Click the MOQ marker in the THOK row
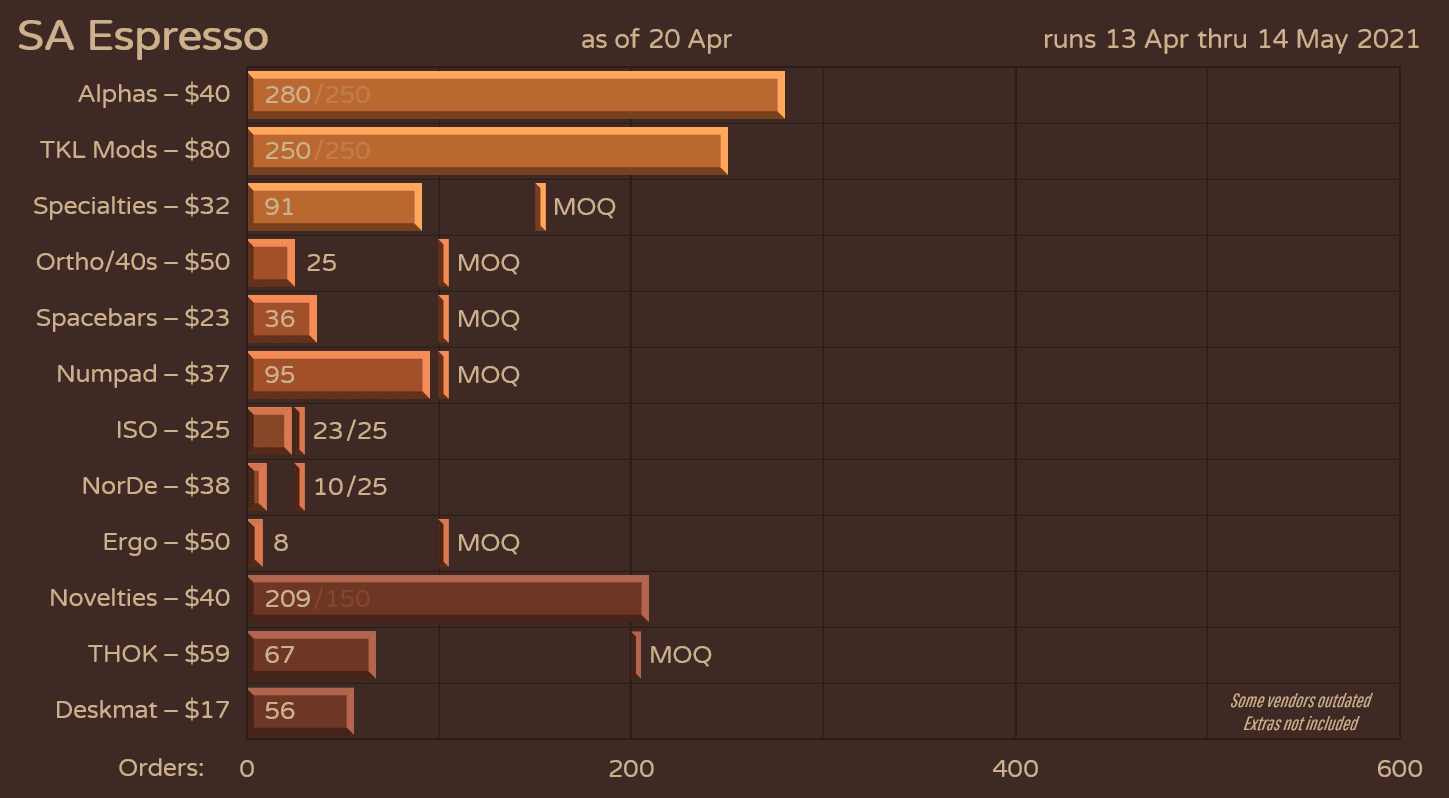This screenshot has width=1449, height=798. 637,655
